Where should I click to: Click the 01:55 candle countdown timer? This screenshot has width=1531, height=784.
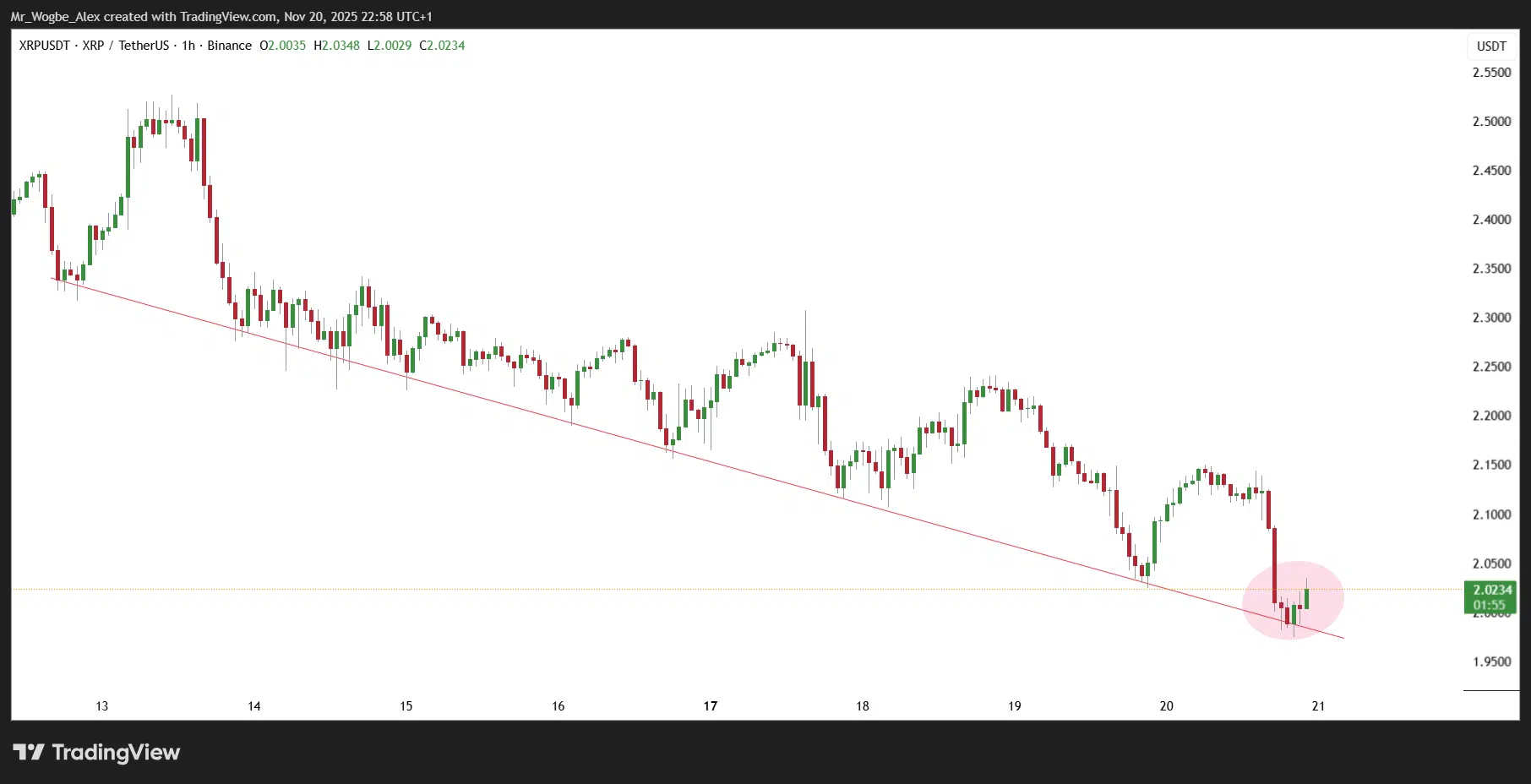(x=1490, y=605)
